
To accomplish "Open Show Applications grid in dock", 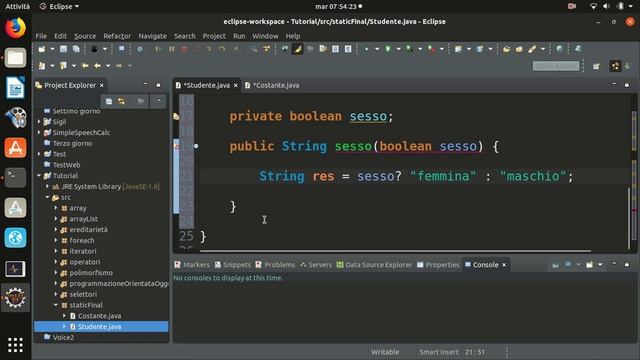I will pyautogui.click(x=16, y=345).
